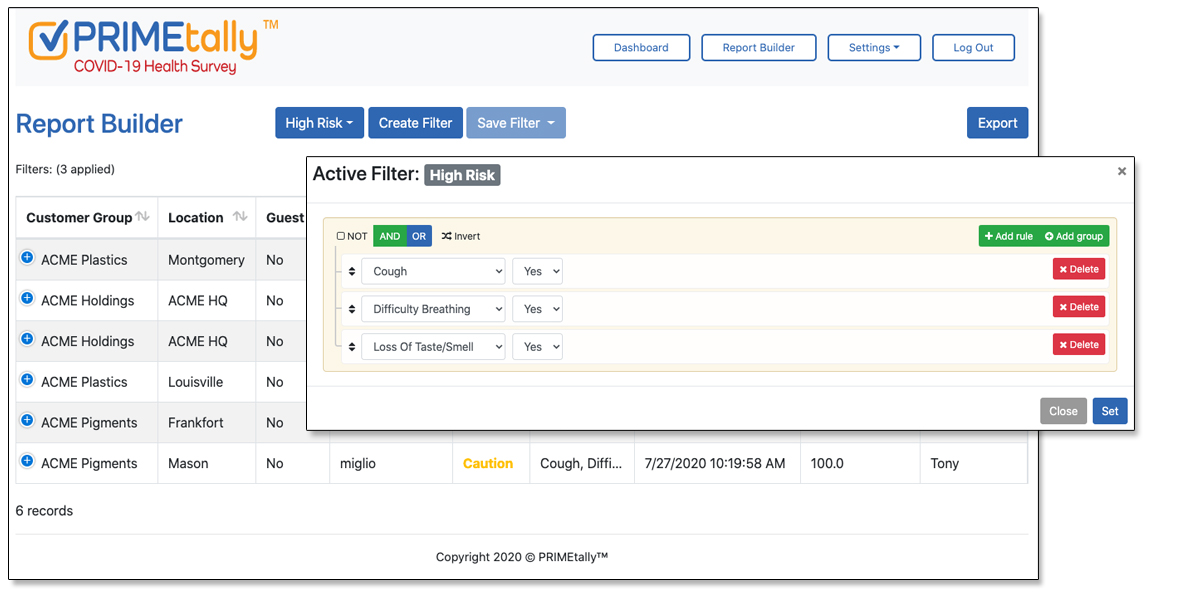Expand the Settings menu

coord(874,48)
